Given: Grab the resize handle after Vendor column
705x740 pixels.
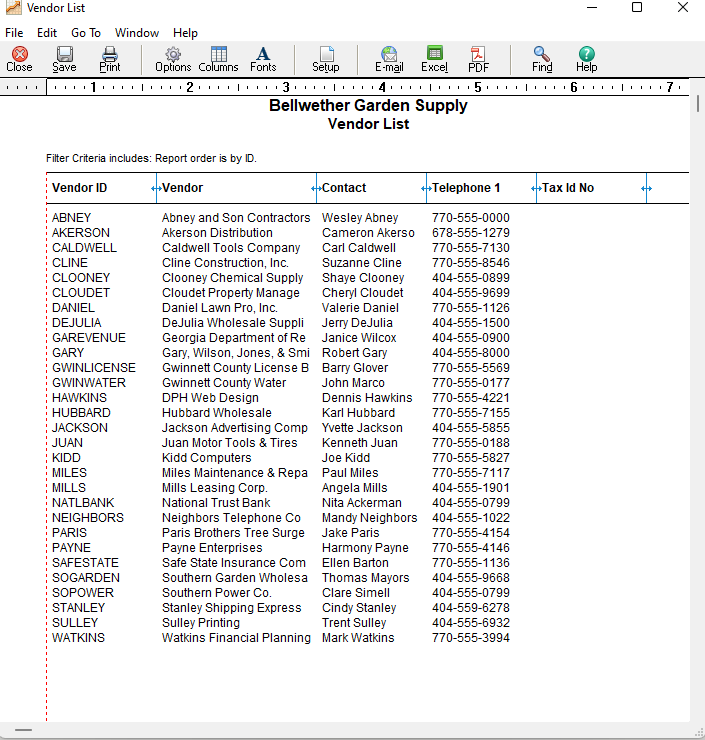Looking at the screenshot, I should tap(316, 188).
